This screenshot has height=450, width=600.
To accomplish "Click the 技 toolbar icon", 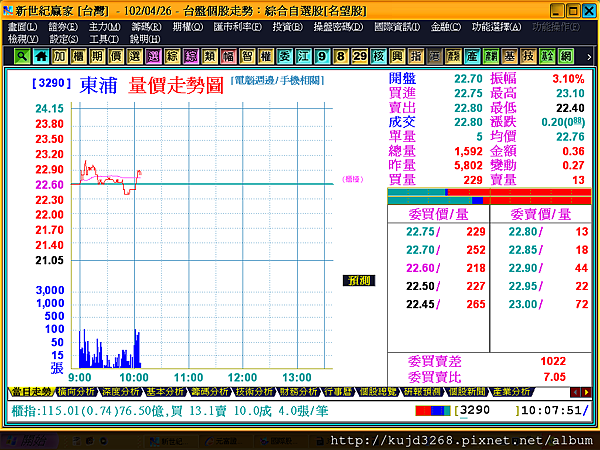I will (528, 56).
